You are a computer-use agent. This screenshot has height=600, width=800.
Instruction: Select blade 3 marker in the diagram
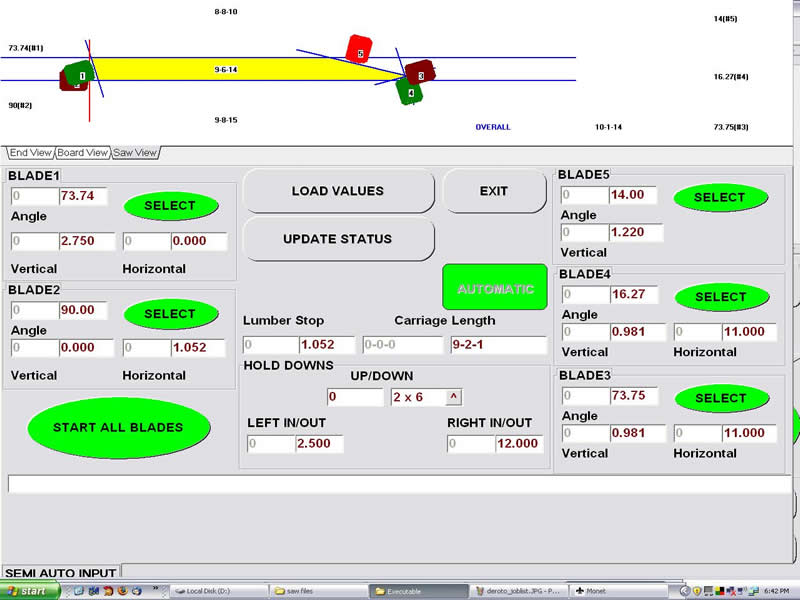[421, 76]
